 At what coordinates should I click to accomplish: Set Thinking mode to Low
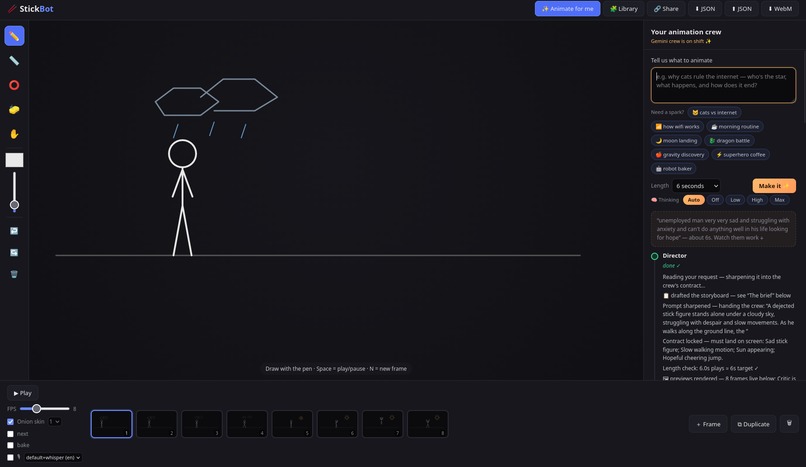tap(735, 200)
